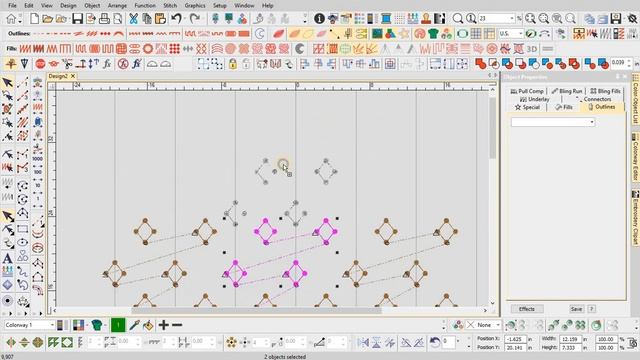The image size is (640, 360).
Task: Click the Paste icon
Action: (x=160, y=19)
